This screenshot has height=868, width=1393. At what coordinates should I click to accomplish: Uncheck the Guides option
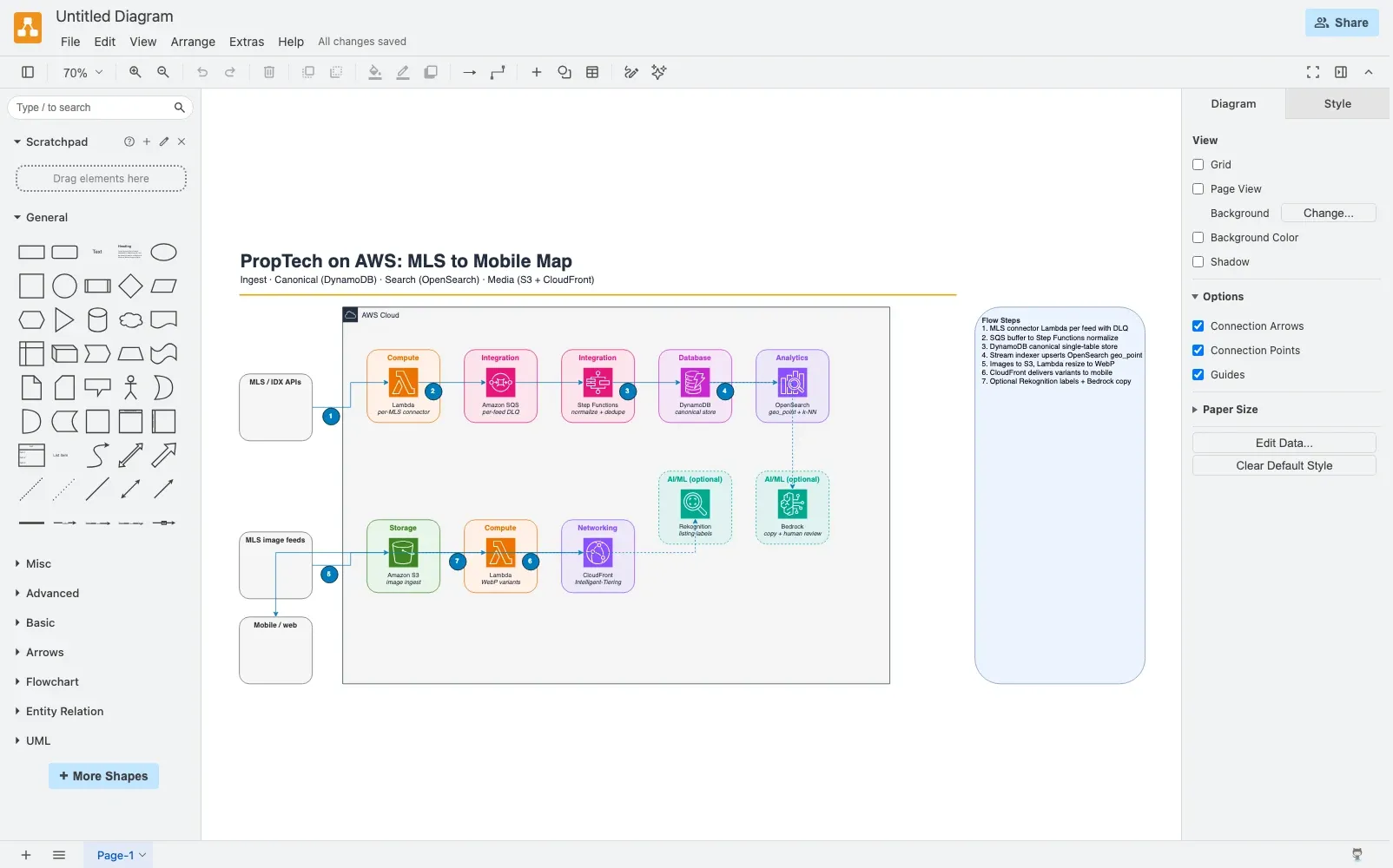click(x=1198, y=375)
